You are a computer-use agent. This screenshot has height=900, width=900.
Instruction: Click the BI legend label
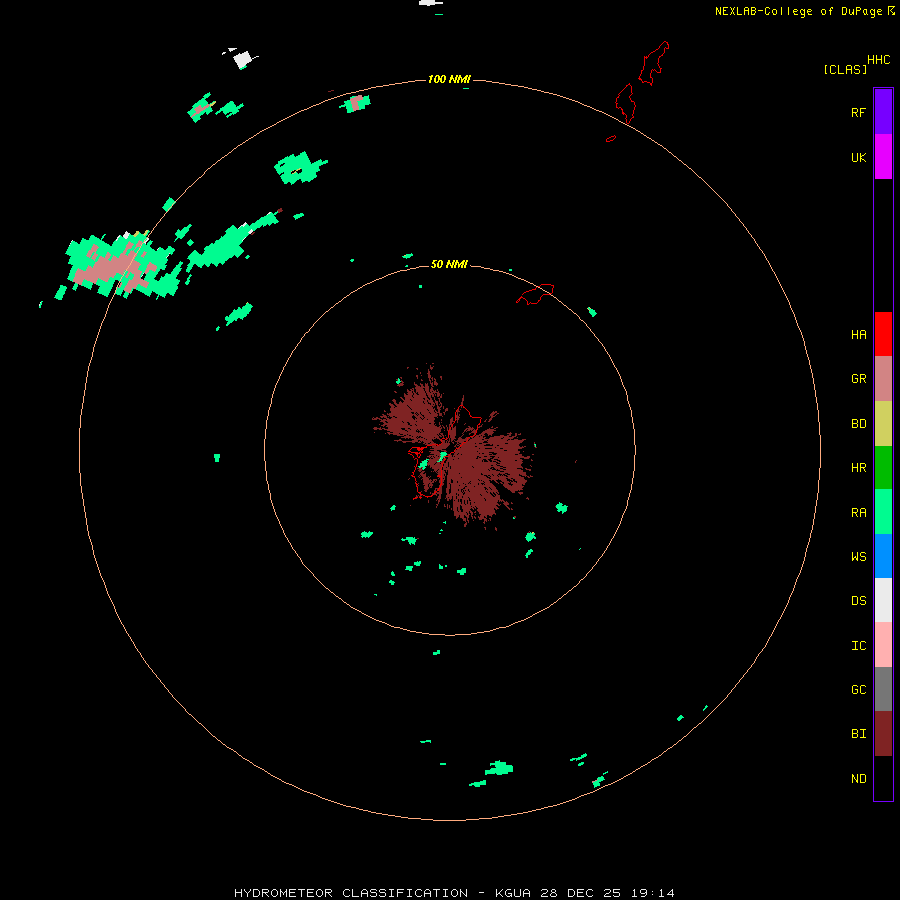tap(858, 734)
